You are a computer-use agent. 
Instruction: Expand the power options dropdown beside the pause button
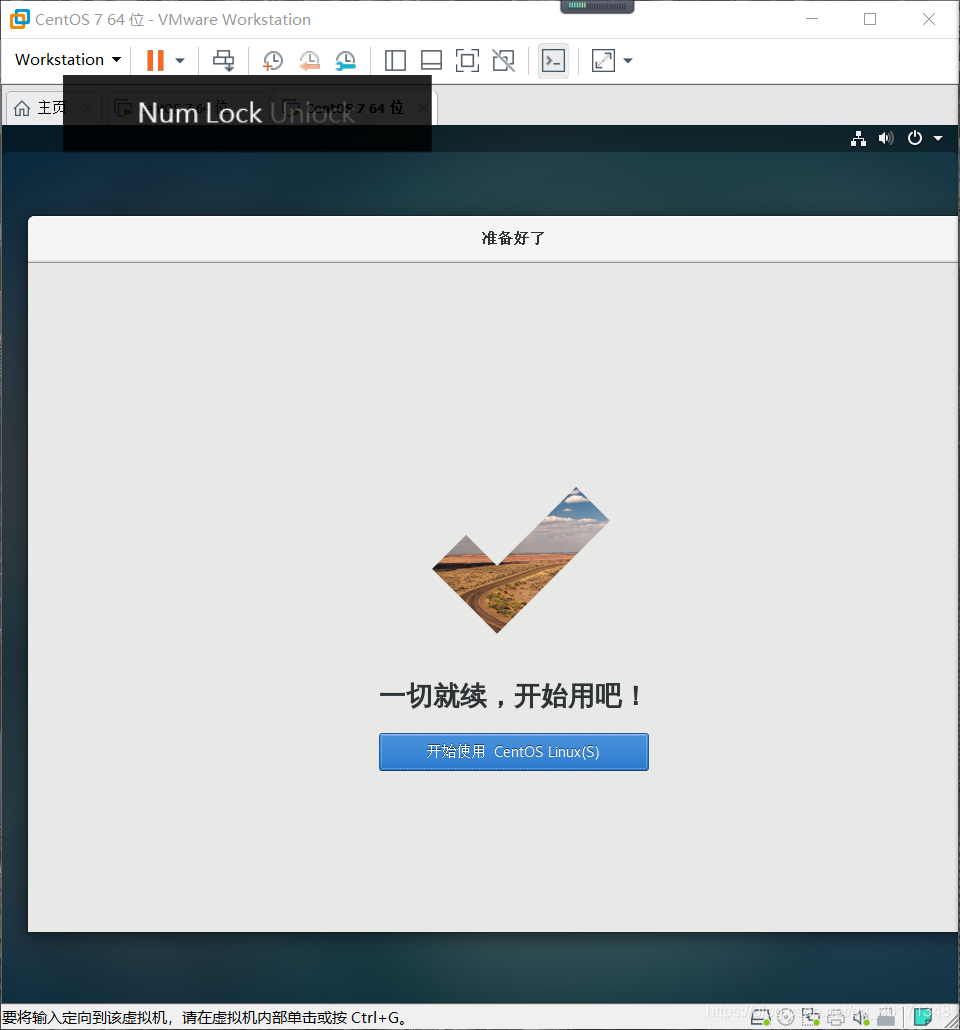click(179, 60)
